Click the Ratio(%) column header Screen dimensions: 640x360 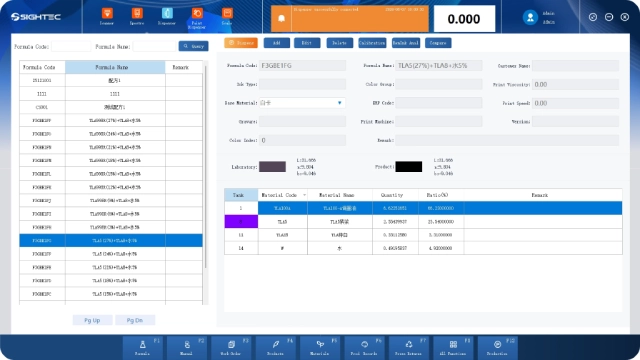tap(441, 195)
